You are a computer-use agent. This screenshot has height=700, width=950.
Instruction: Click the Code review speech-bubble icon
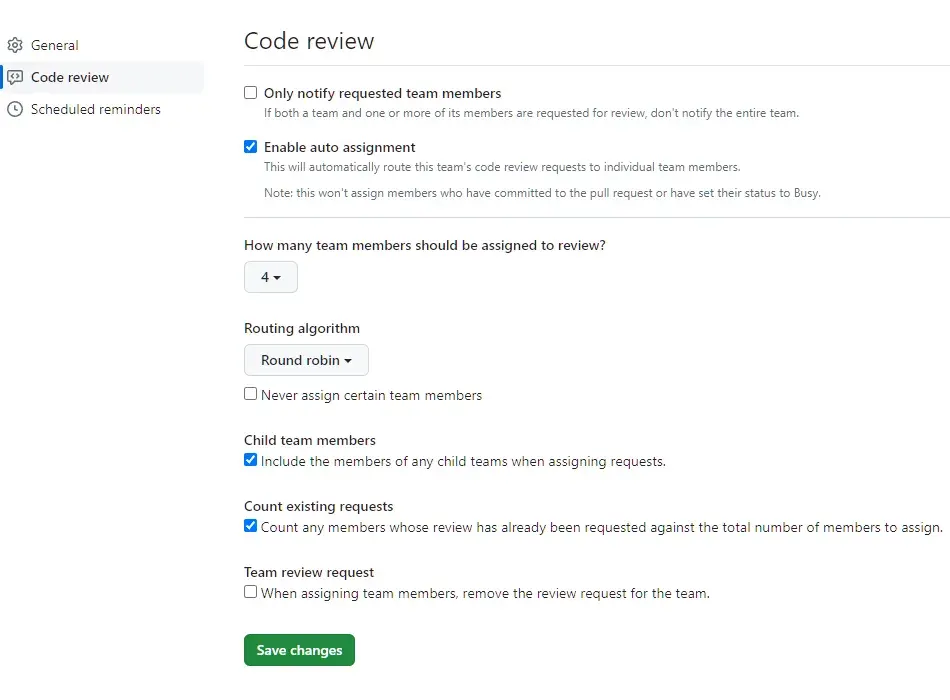tap(15, 78)
